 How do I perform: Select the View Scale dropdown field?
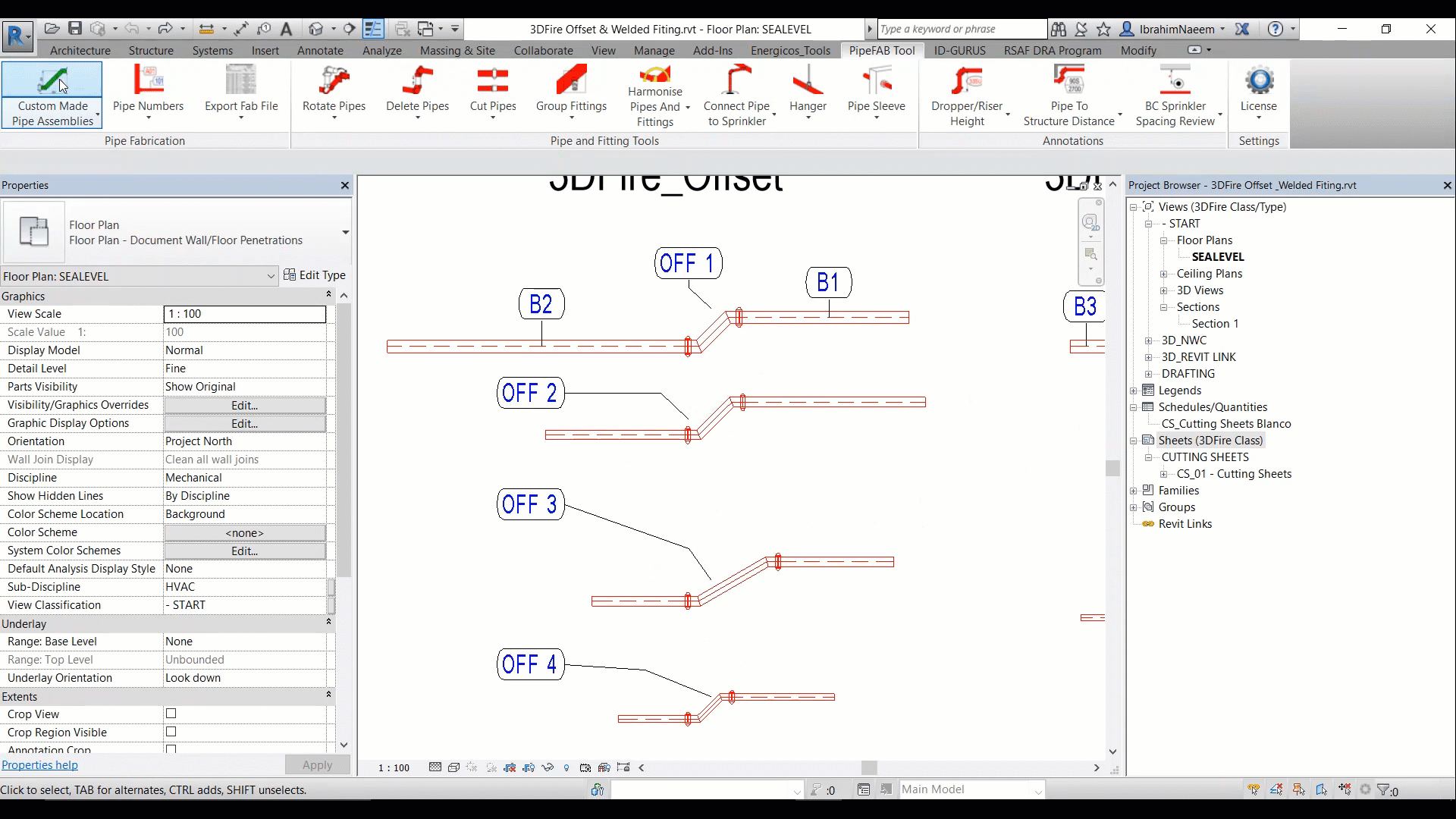tap(244, 313)
